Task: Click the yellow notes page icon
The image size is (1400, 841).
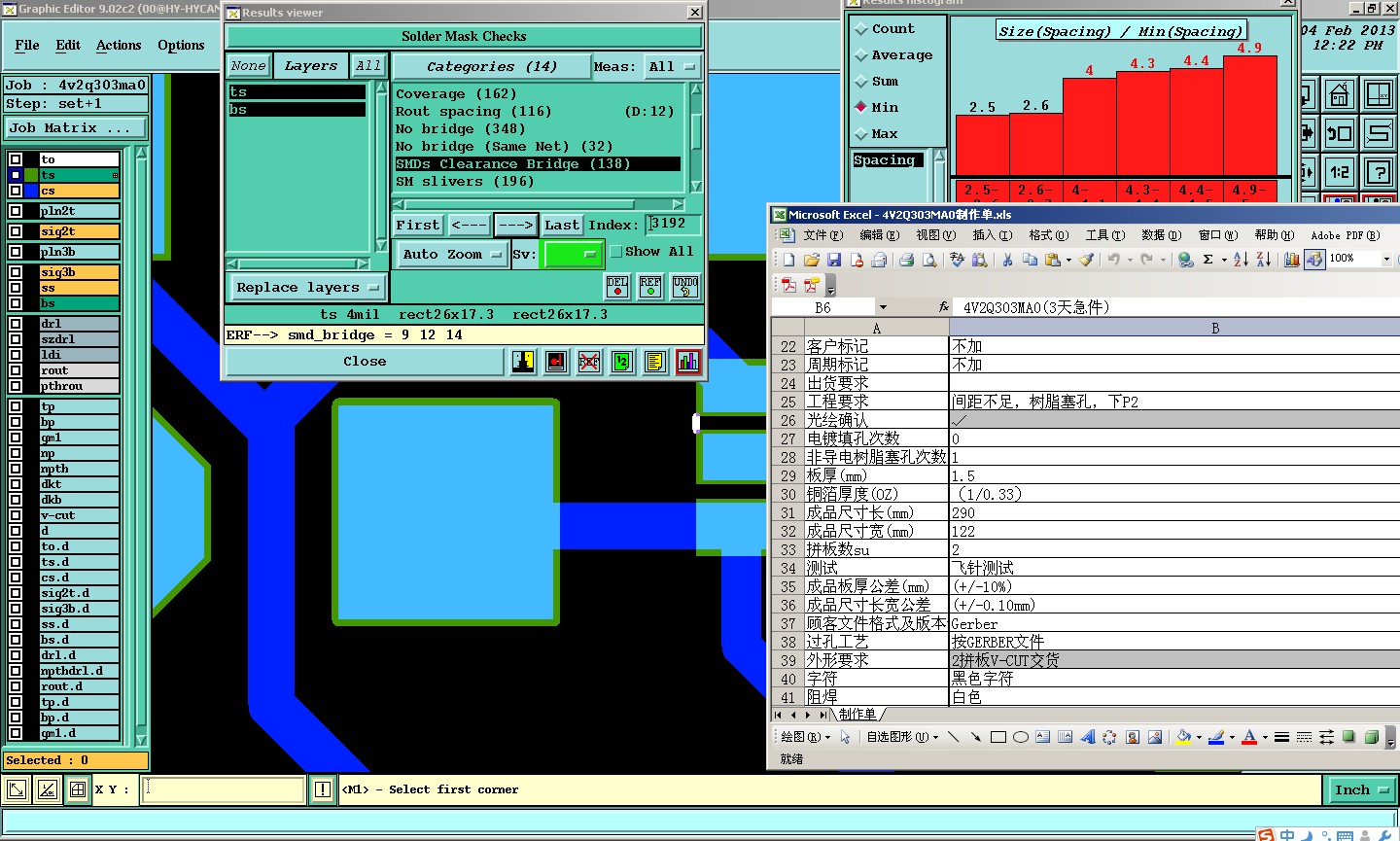Action: point(655,362)
